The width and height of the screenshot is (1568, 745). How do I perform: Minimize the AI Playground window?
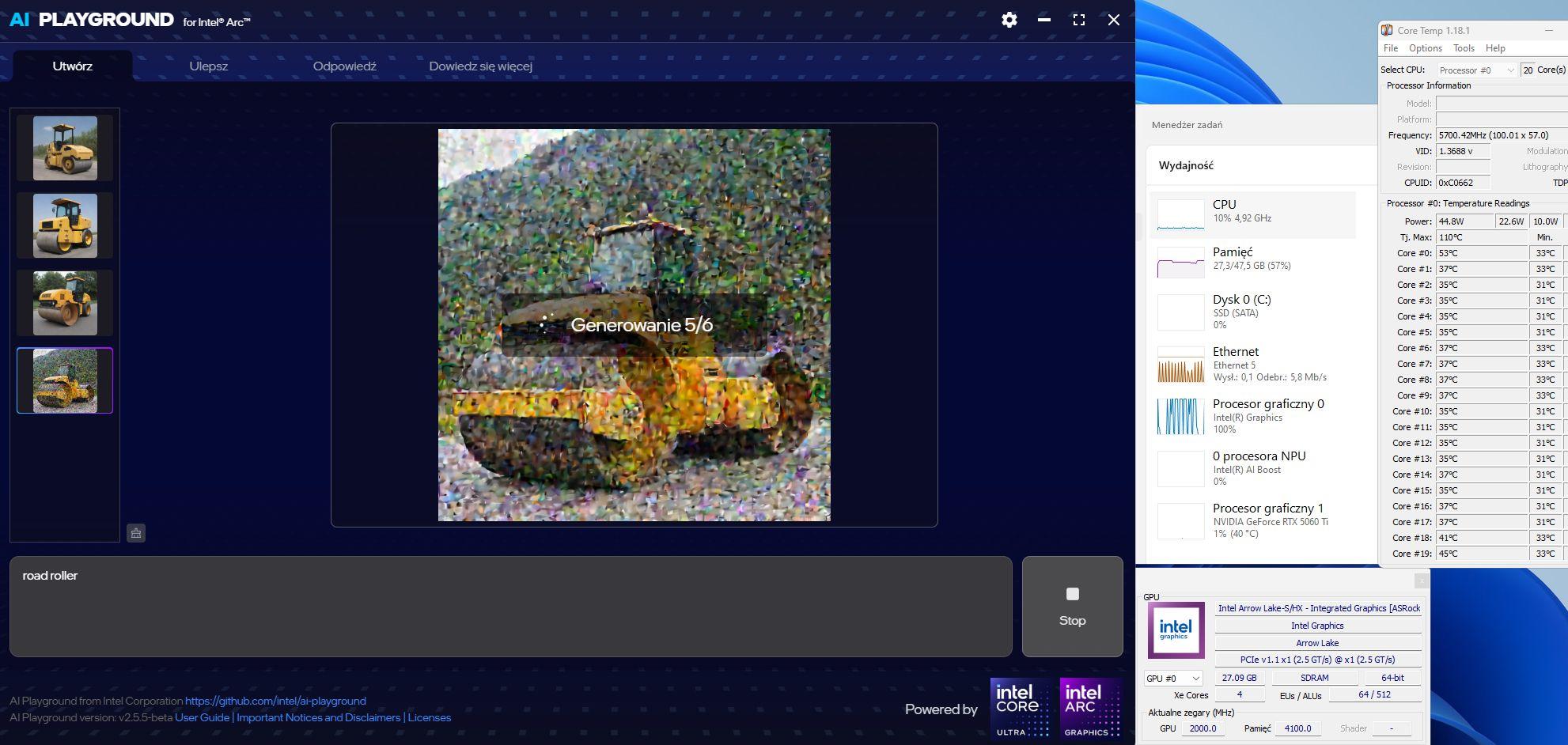click(x=1044, y=20)
